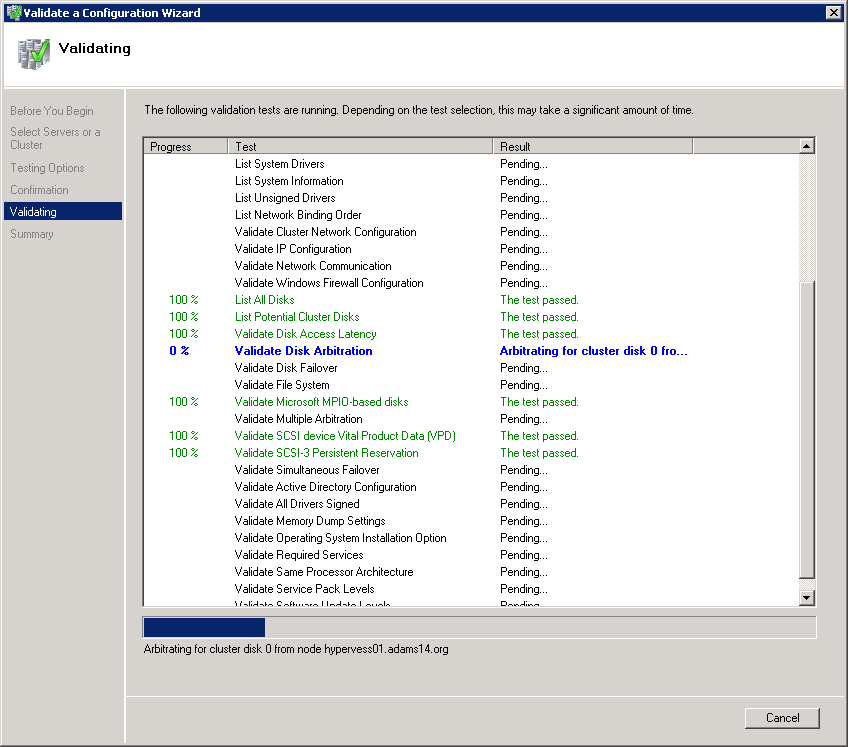This screenshot has width=848, height=747.
Task: Click the vertical scrollbar thumb
Action: pyautogui.click(x=807, y=430)
